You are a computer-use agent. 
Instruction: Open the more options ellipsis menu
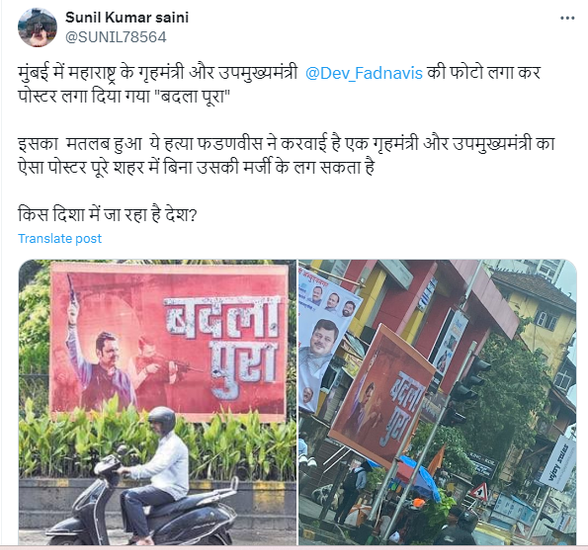pyautogui.click(x=567, y=18)
